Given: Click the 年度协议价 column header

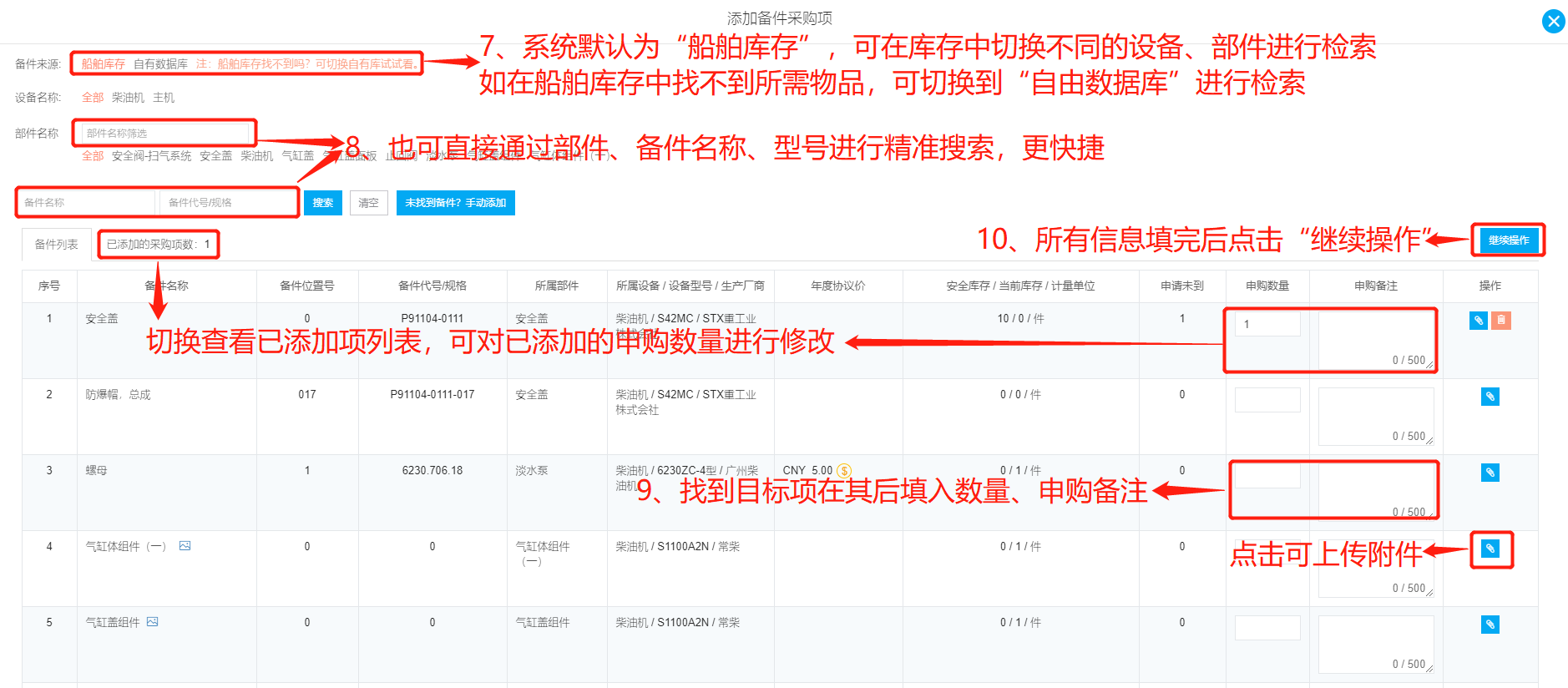Looking at the screenshot, I should click(x=838, y=286).
